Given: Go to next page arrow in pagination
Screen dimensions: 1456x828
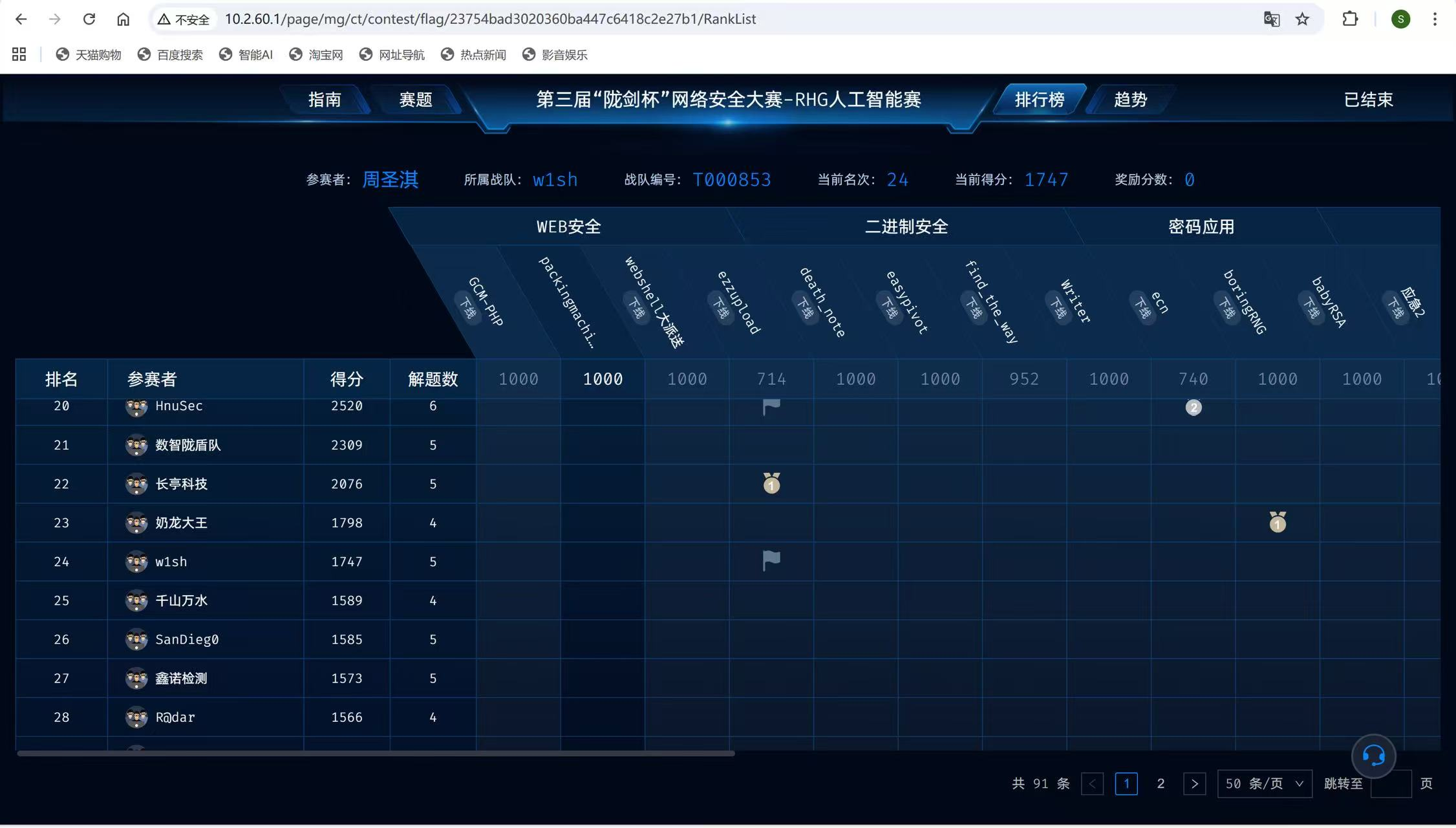Looking at the screenshot, I should click(x=1194, y=783).
